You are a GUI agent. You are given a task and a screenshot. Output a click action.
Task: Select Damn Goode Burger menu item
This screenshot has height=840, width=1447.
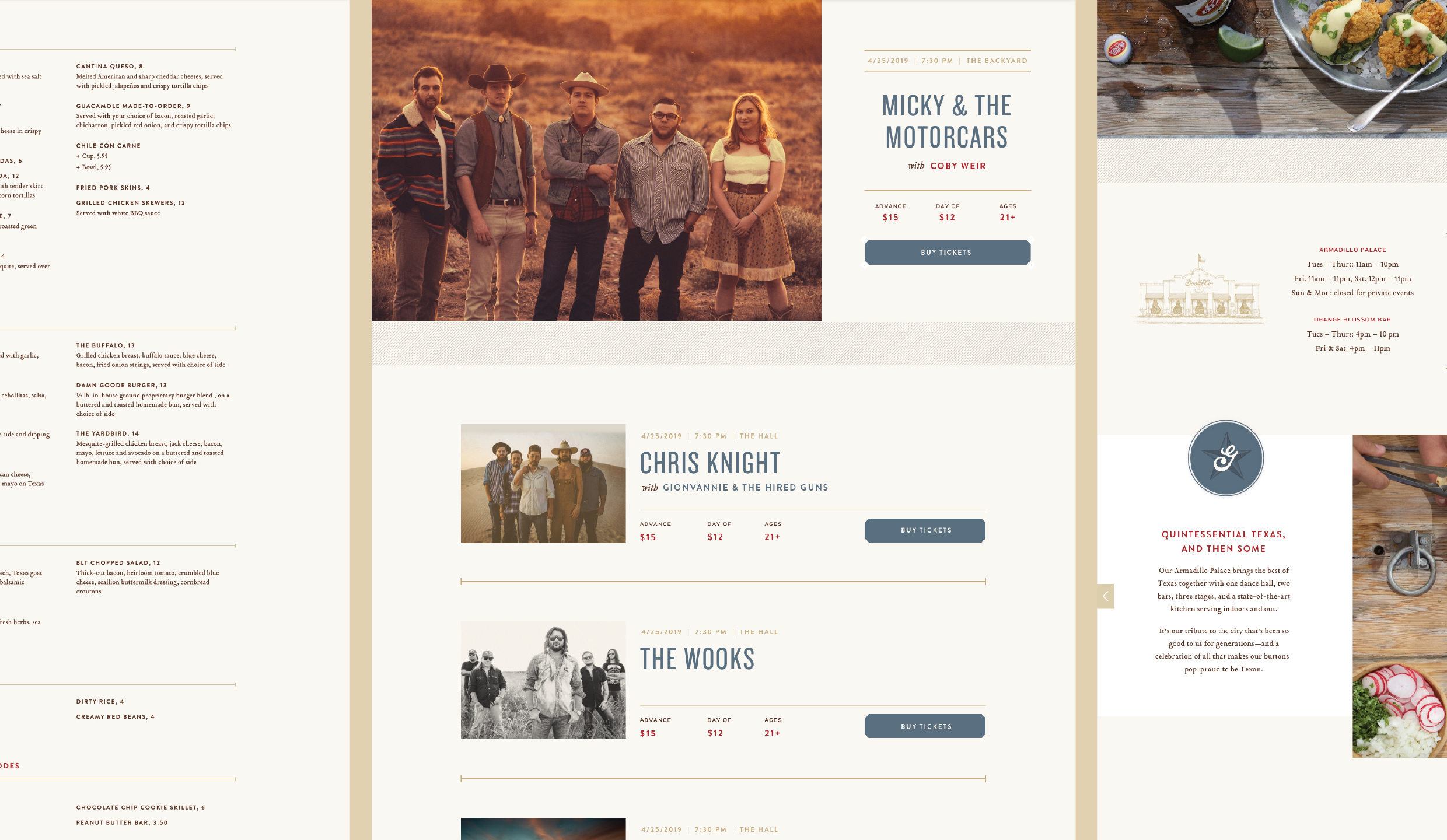pyautogui.click(x=121, y=386)
